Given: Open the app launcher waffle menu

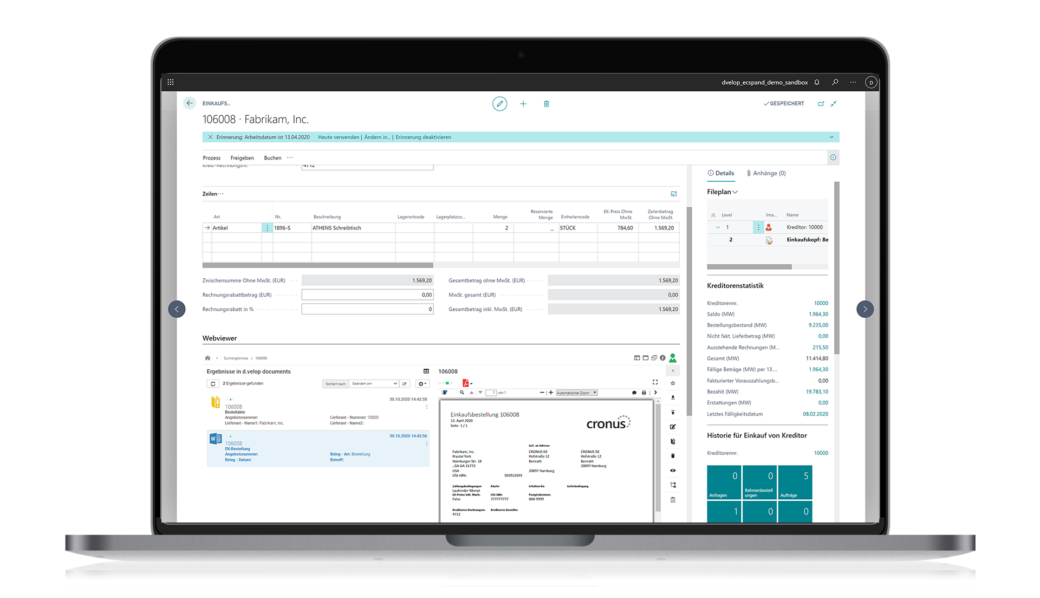Looking at the screenshot, I should click(x=170, y=82).
